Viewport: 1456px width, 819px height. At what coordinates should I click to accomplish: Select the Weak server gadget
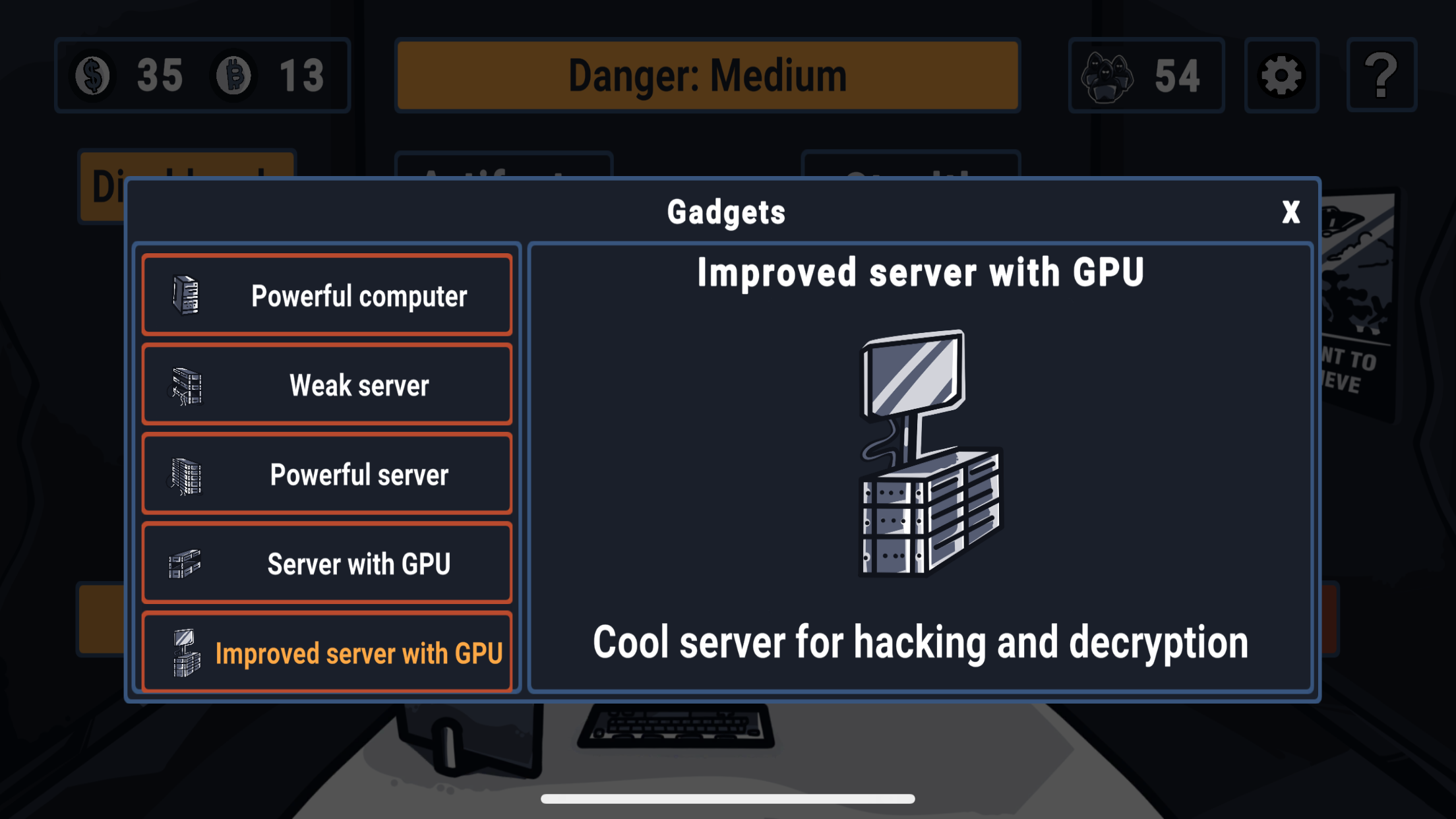tap(327, 384)
